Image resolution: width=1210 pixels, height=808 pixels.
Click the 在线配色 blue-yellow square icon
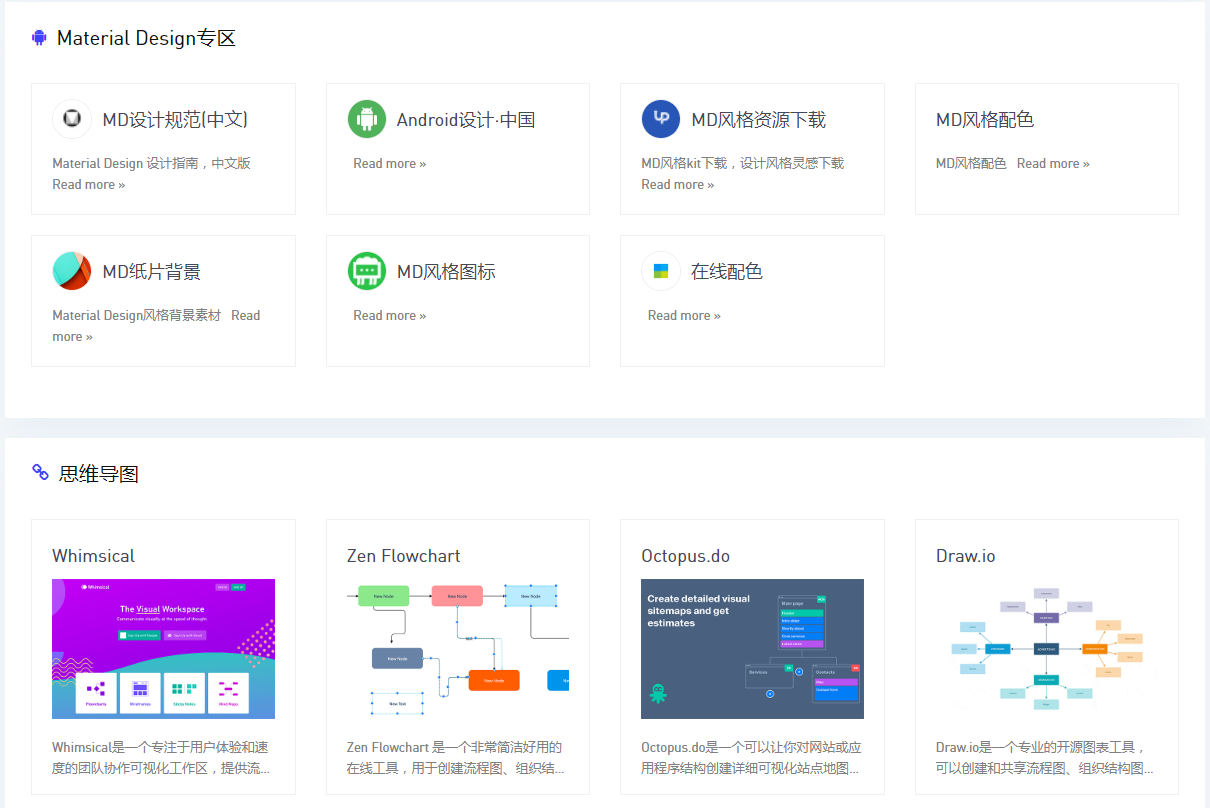(661, 271)
